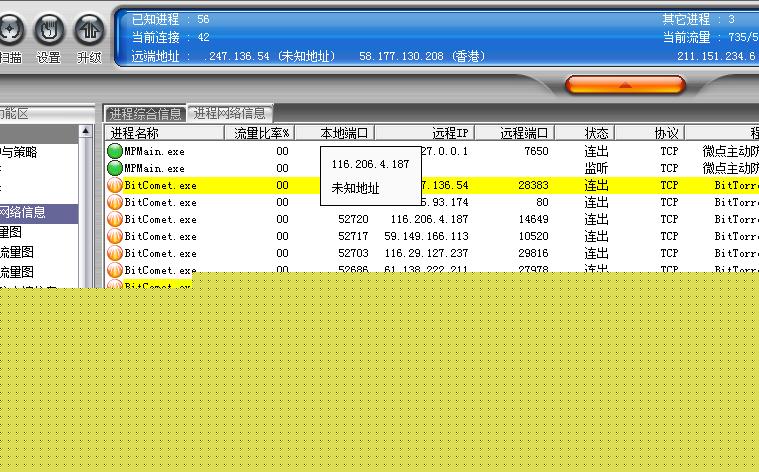Viewport: 759px width, 472px height.
Task: Select the 网络信息 item in sidebar
Action: 22,212
